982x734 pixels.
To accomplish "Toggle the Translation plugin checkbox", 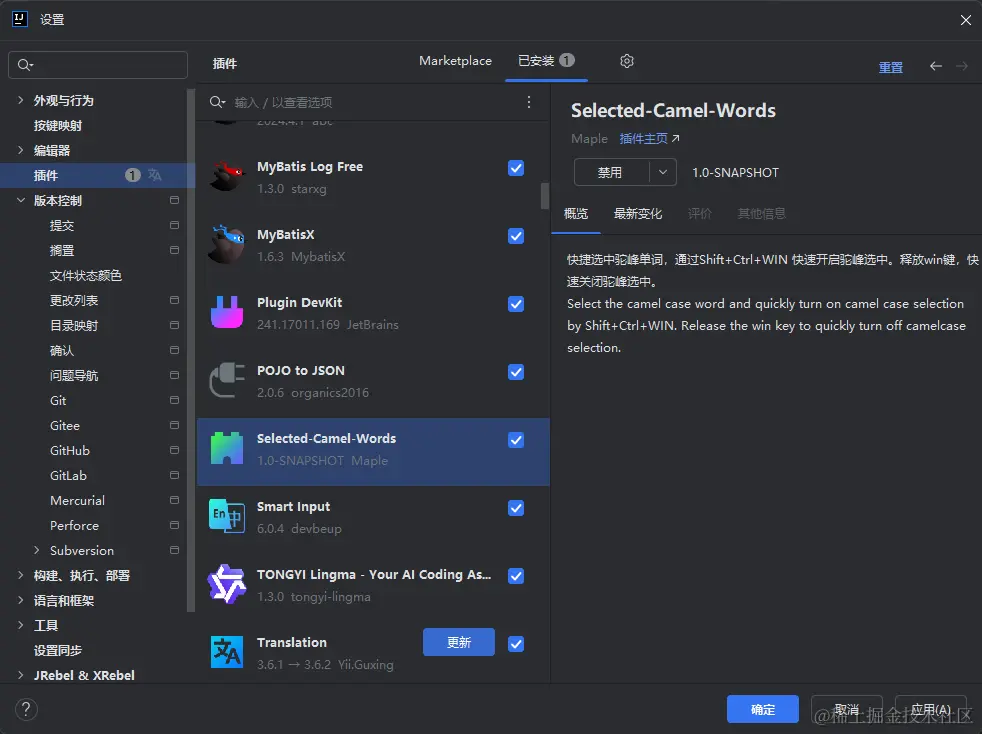I will click(x=516, y=644).
